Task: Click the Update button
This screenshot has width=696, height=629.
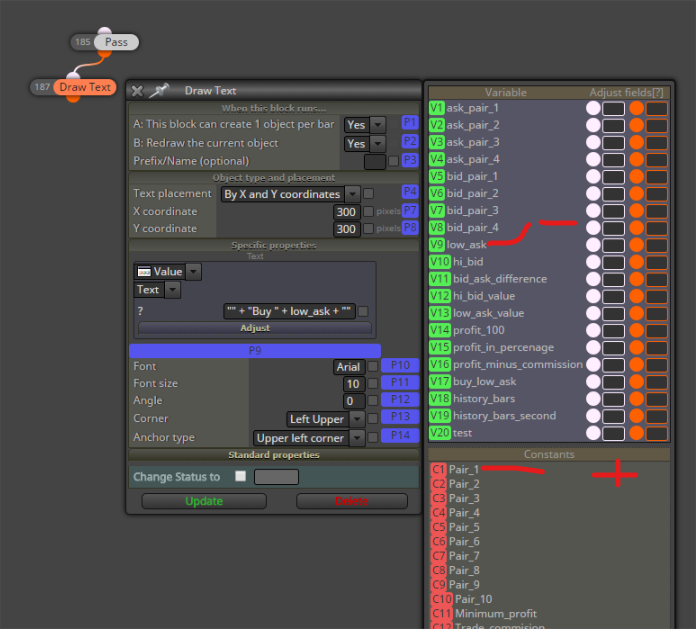Action: 204,501
